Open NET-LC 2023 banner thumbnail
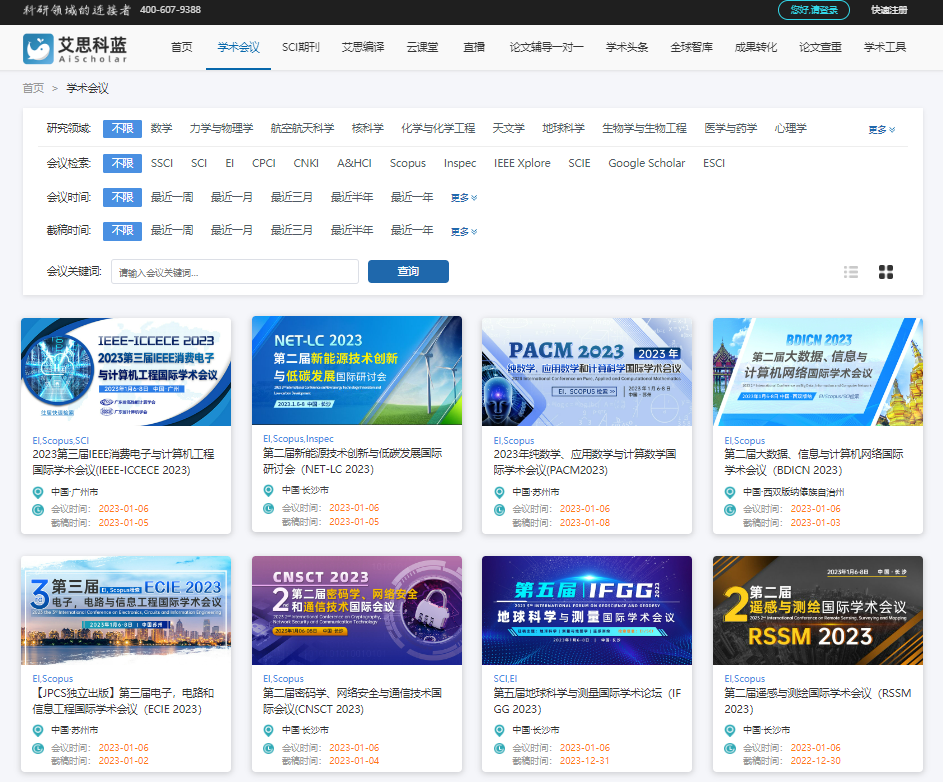Viewport: 943px width, 782px height. point(357,371)
